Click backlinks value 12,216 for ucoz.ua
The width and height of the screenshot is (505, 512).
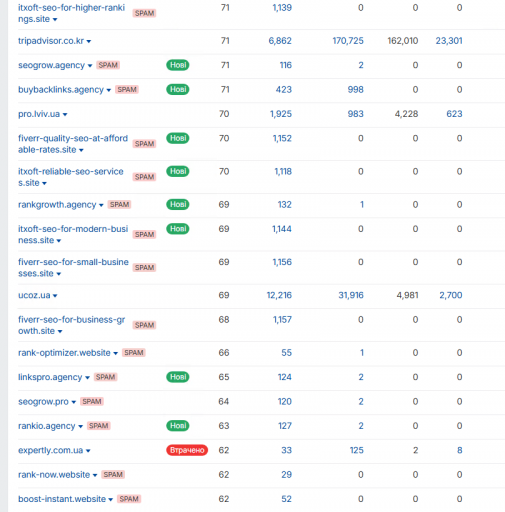point(279,295)
